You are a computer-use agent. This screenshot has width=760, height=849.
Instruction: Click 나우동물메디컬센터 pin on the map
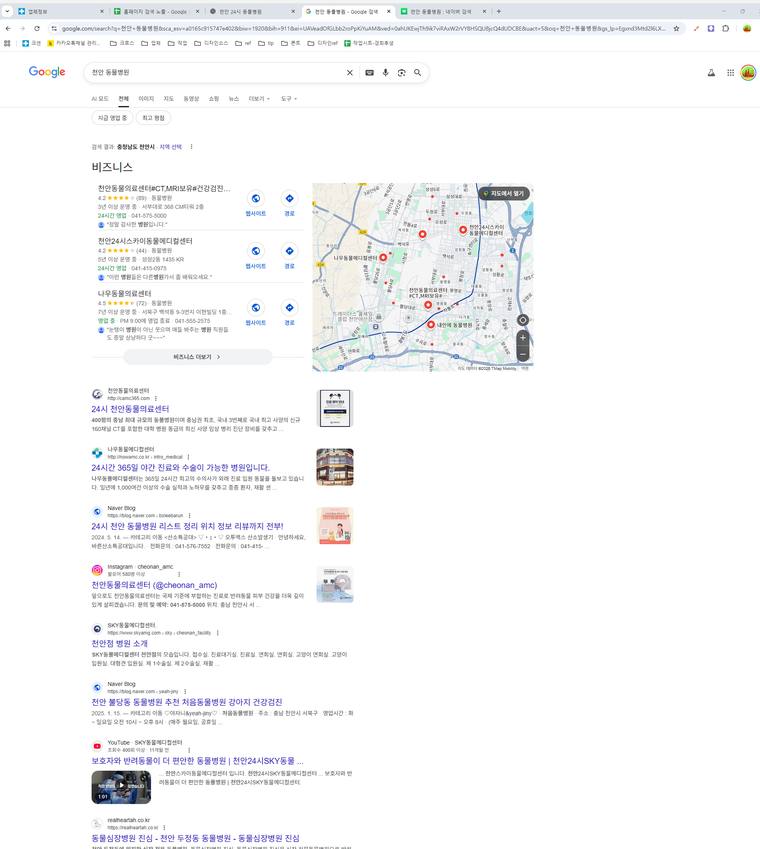383,257
